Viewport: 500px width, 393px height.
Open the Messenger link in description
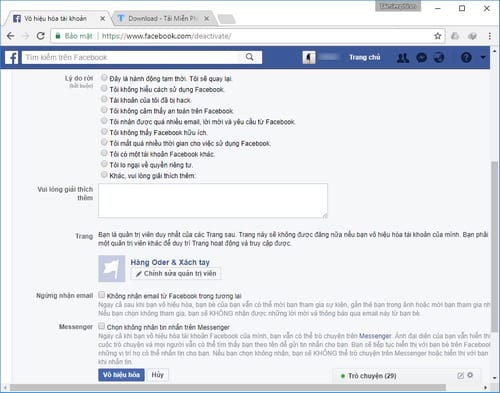point(375,336)
